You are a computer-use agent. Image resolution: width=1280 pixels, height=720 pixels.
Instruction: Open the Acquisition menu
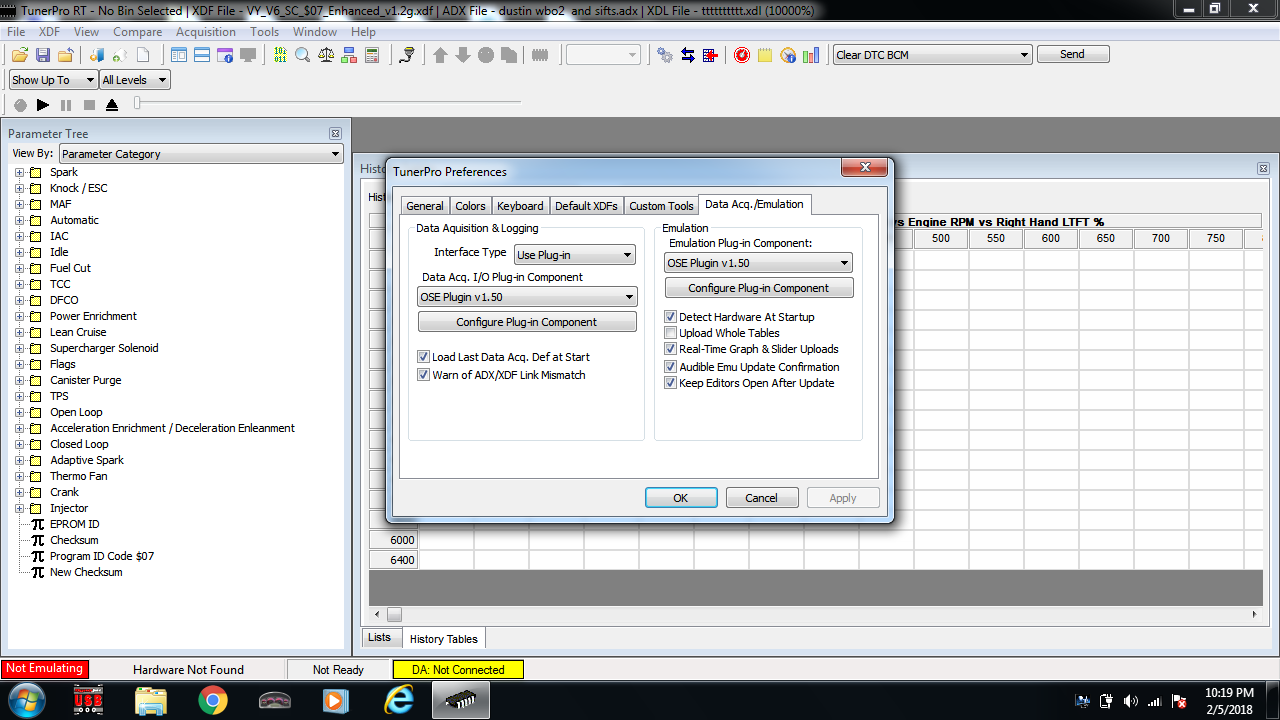point(206,32)
